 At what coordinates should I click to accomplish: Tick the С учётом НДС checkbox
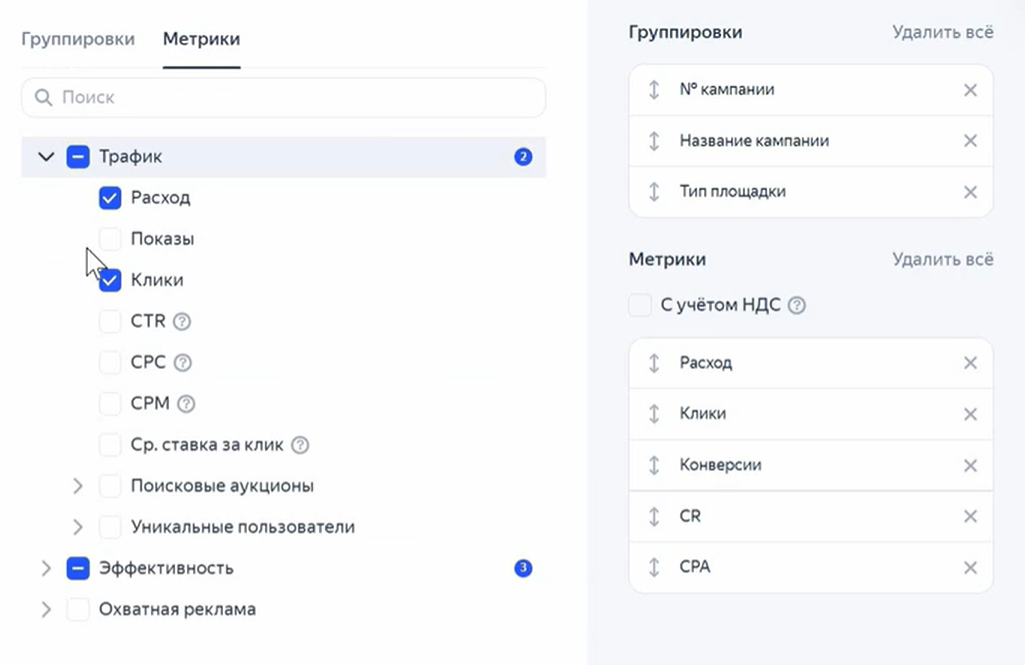[640, 305]
